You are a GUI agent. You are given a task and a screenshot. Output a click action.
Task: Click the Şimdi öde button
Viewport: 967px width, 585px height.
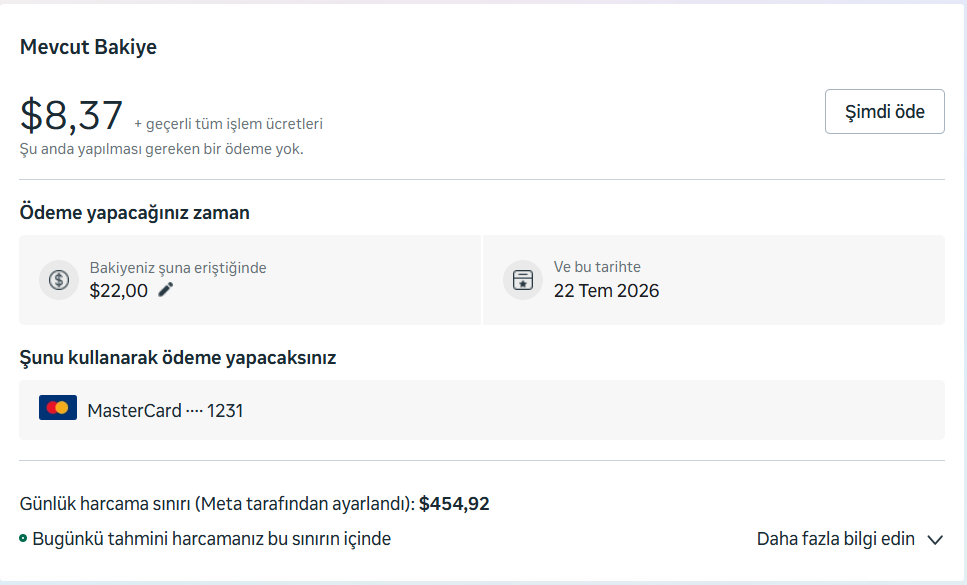[884, 112]
